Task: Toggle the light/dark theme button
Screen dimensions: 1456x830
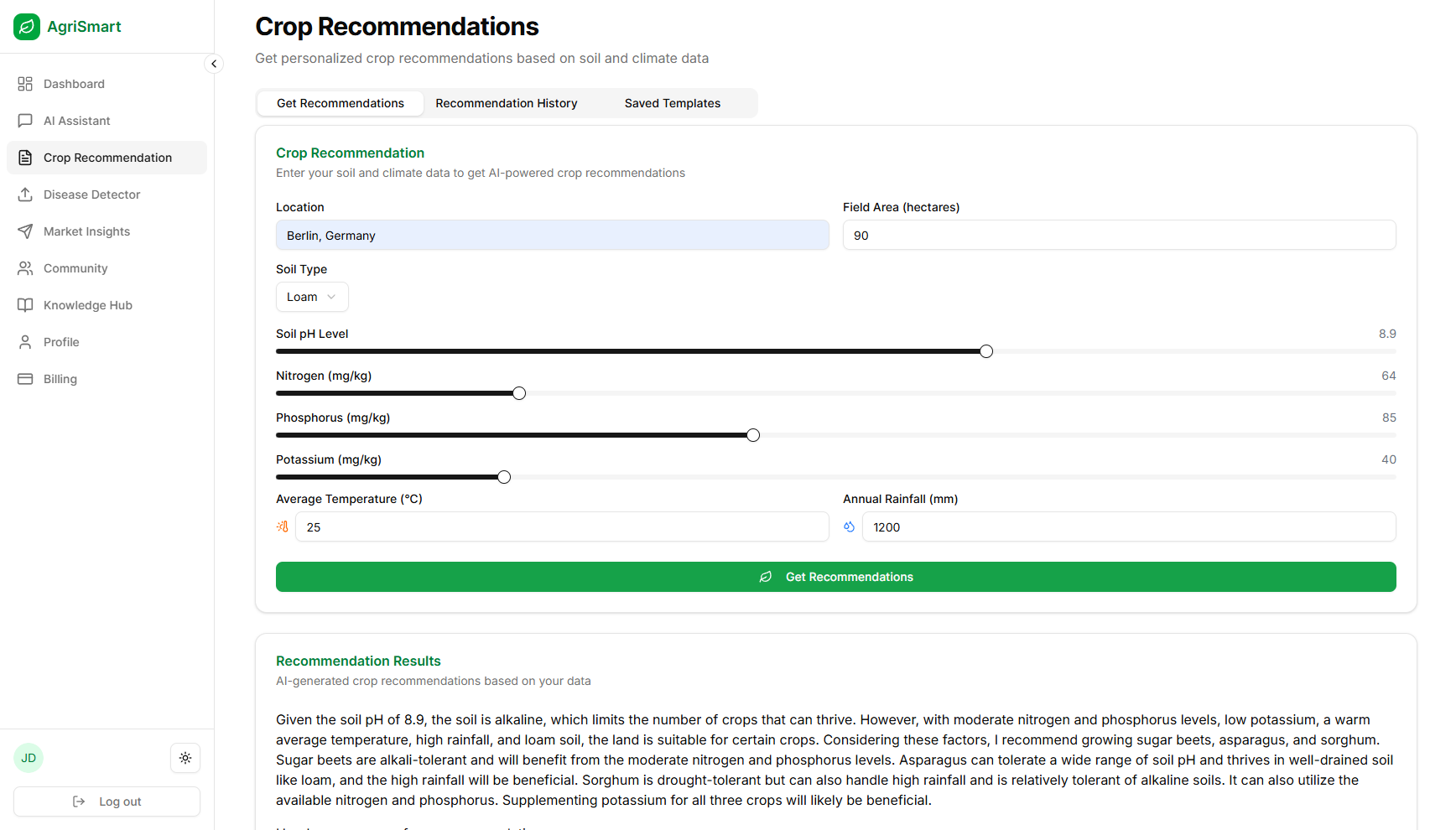Action: tap(185, 758)
